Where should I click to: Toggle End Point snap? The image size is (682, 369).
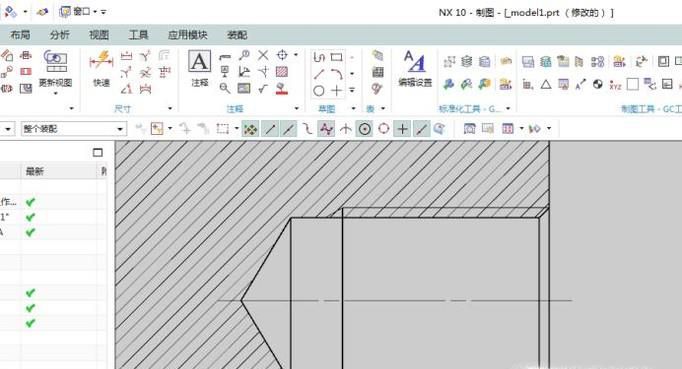click(x=270, y=129)
